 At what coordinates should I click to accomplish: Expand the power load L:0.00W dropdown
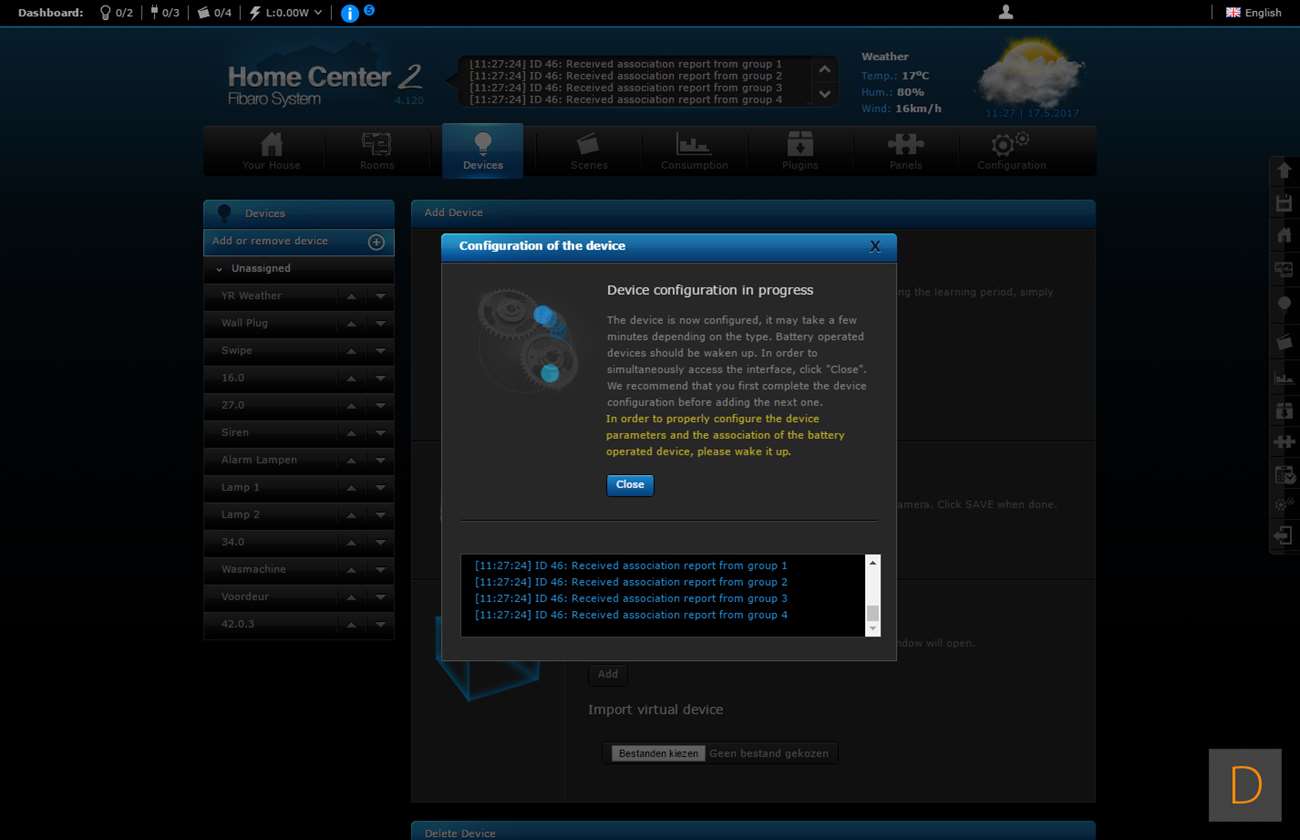click(286, 13)
